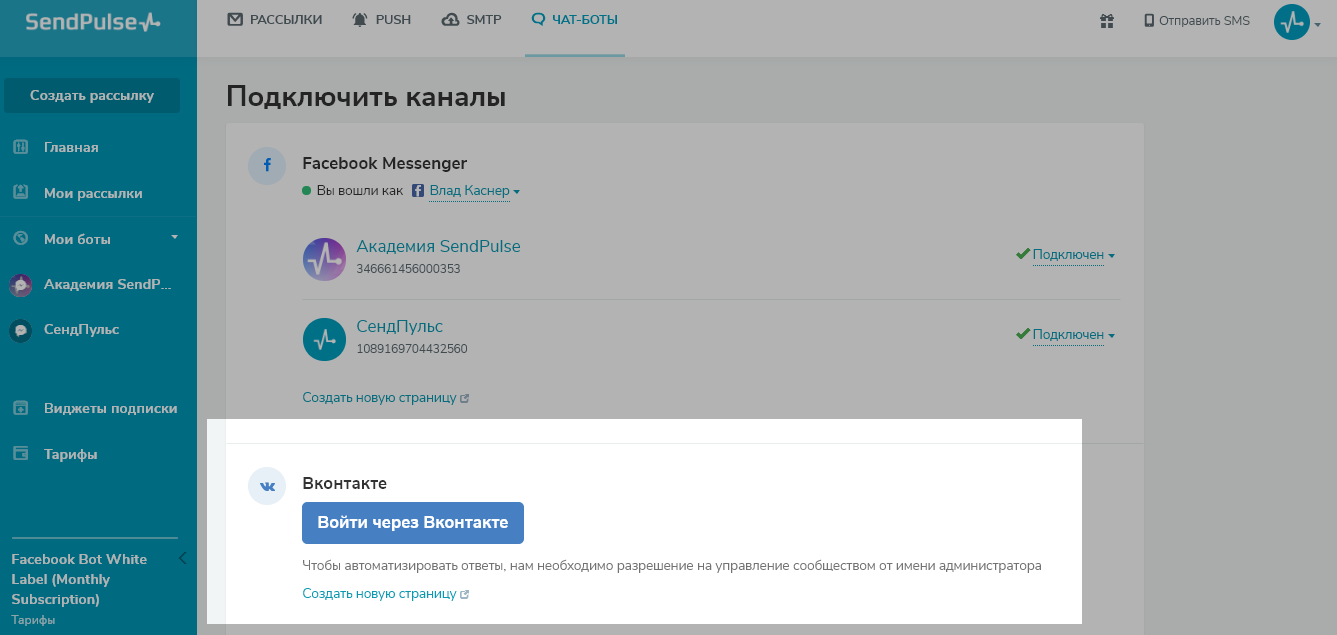Click the page ID 1089169704432560
The width and height of the screenshot is (1337, 635).
tap(411, 349)
